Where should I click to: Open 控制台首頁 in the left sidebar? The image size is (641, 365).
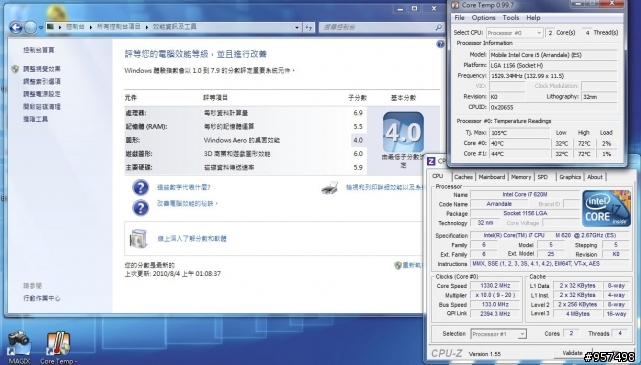coord(39,50)
